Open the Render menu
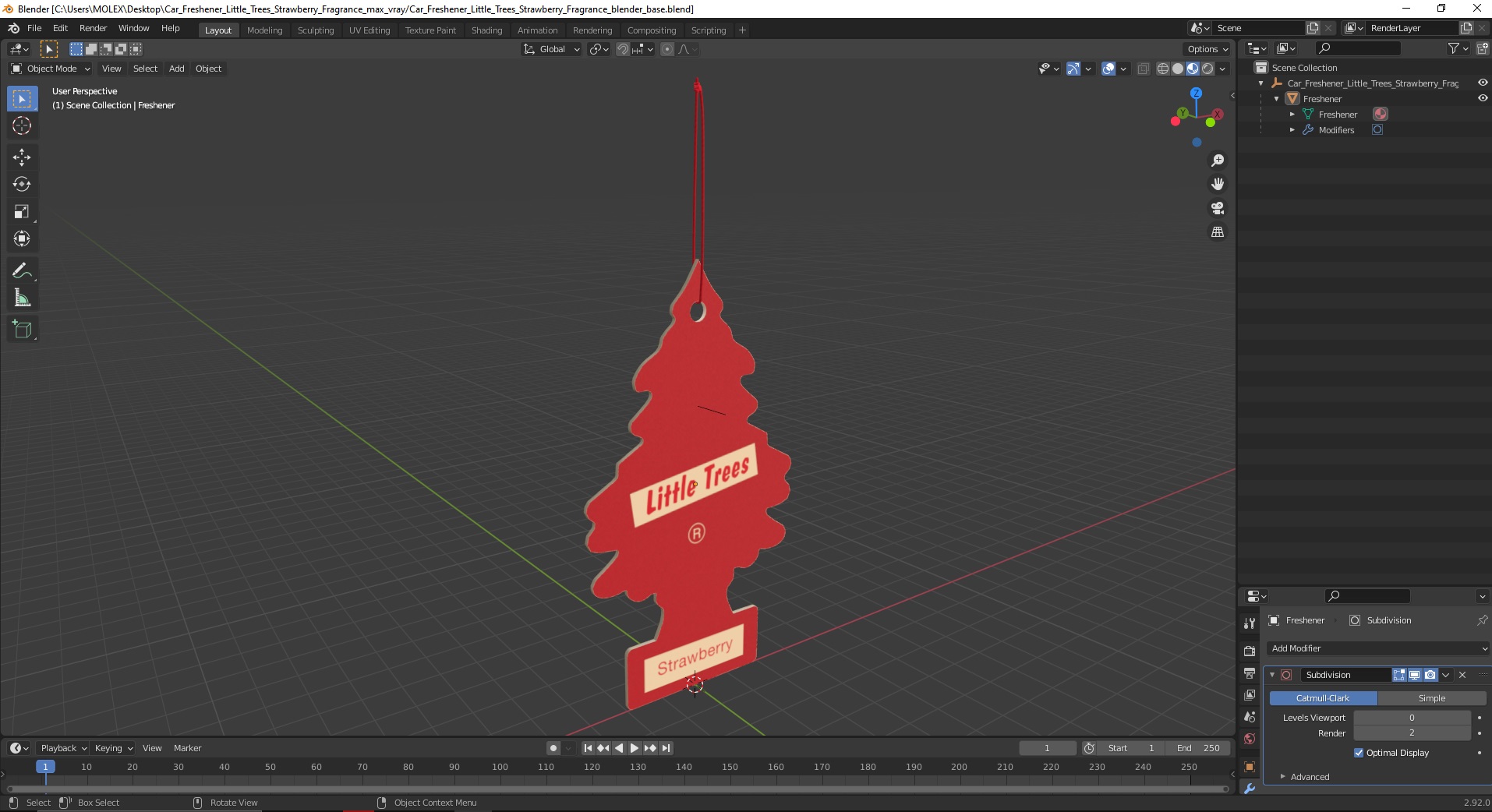The image size is (1492, 812). [x=93, y=28]
